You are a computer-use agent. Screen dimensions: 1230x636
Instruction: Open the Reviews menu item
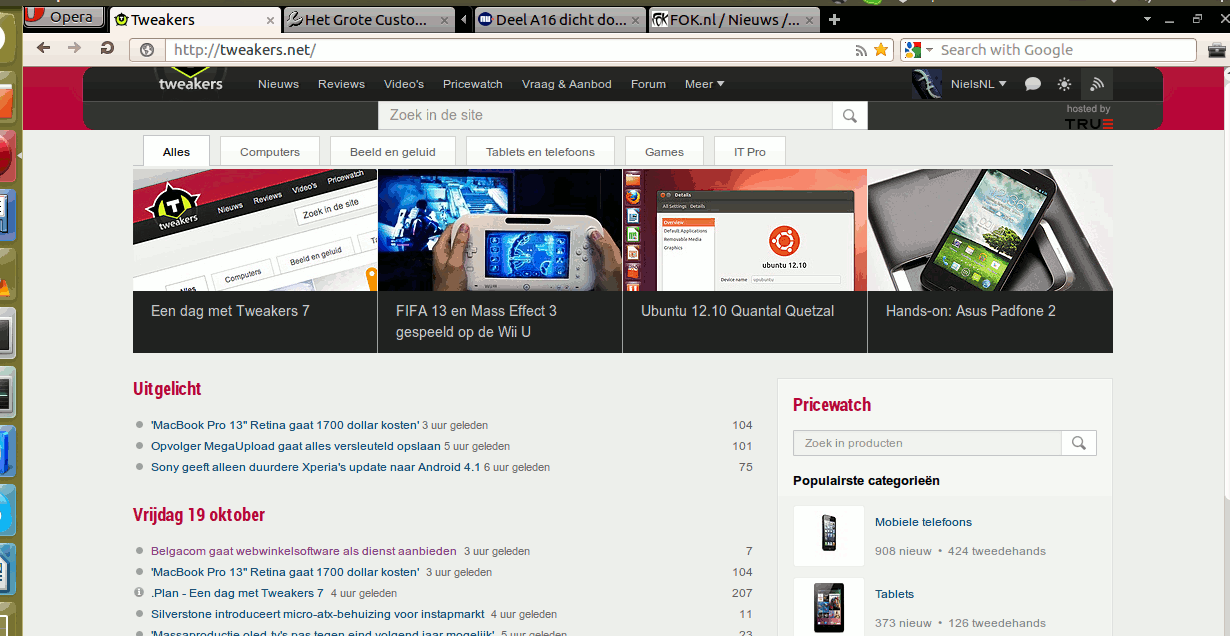pos(341,84)
